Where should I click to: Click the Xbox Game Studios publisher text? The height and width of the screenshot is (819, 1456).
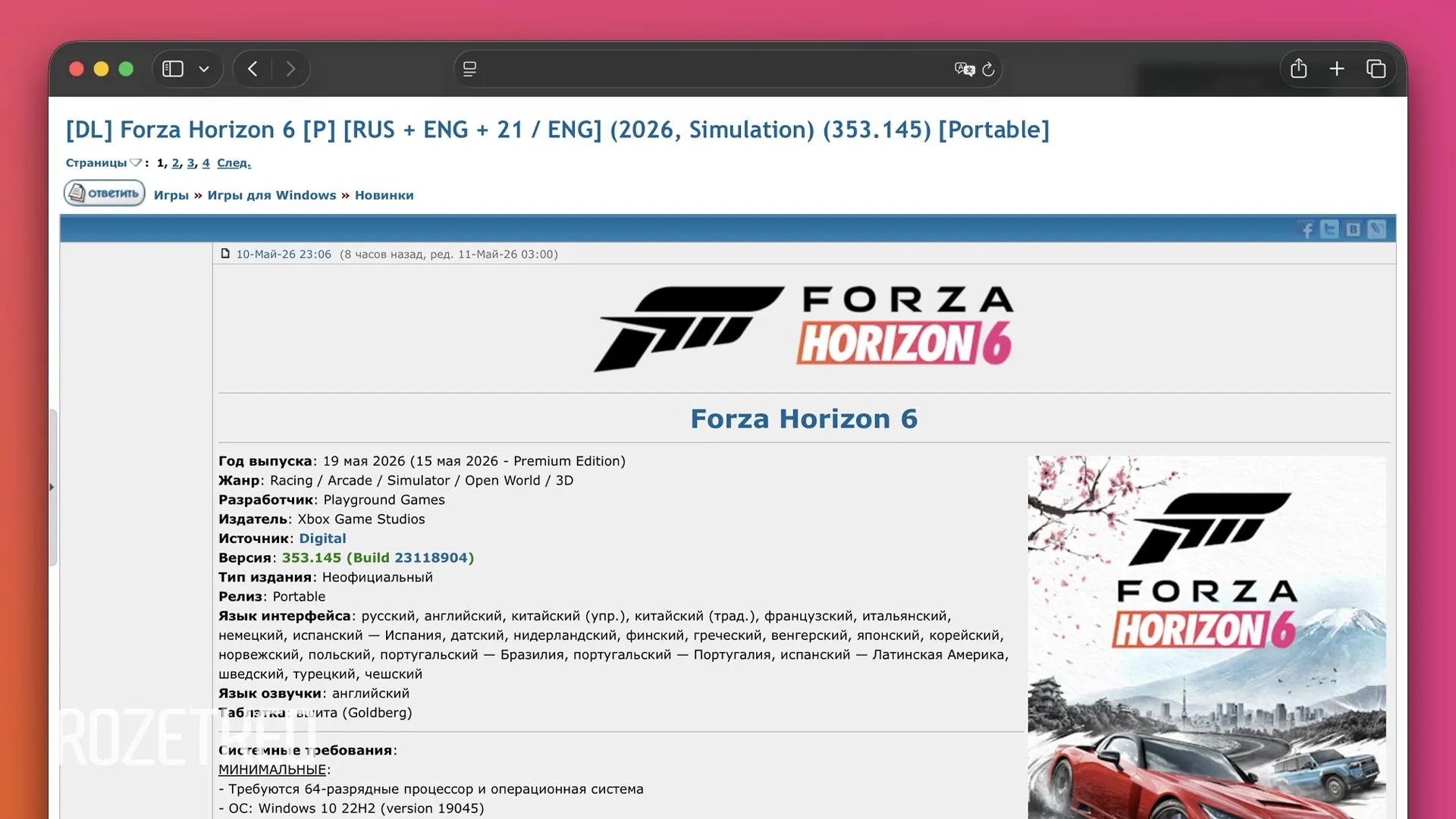tap(361, 519)
